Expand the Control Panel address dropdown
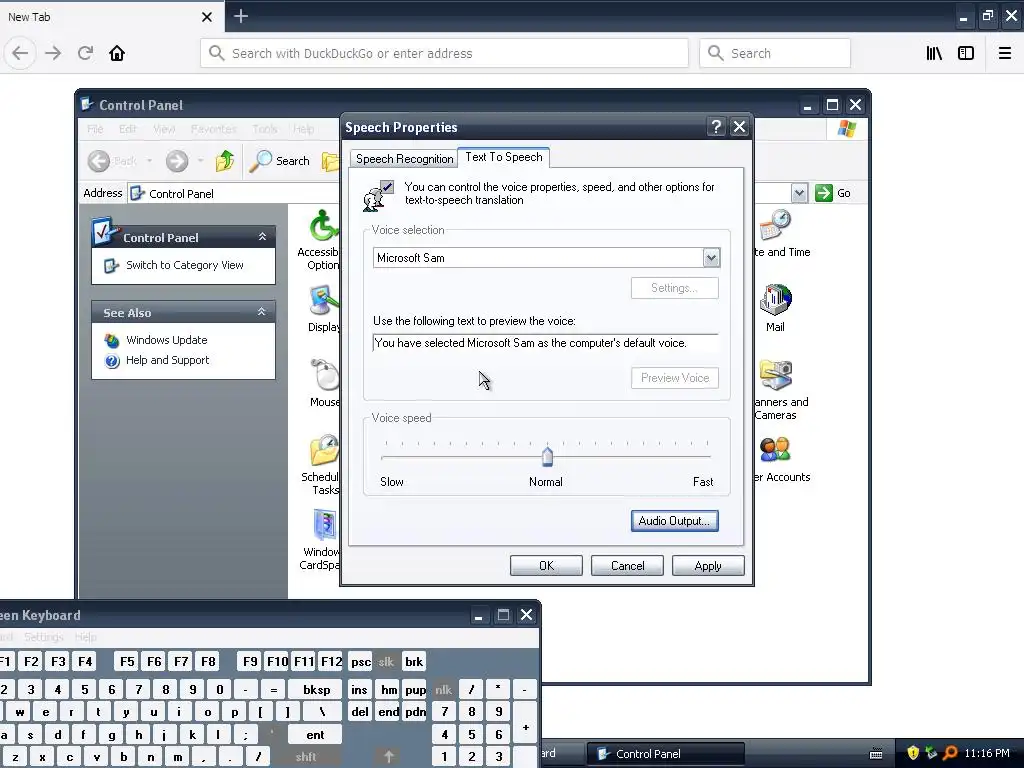The image size is (1024, 768). 799,193
